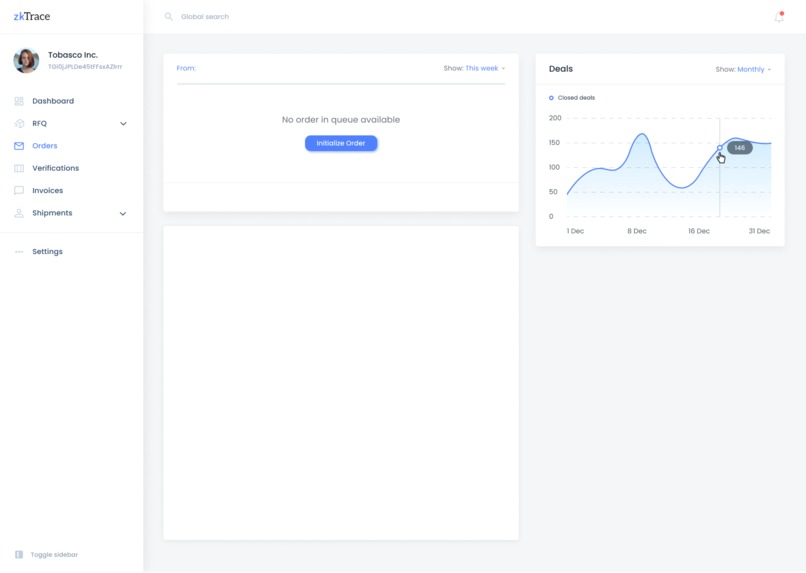Click the Initialize Order button
Image resolution: width=806 pixels, height=573 pixels.
(341, 143)
